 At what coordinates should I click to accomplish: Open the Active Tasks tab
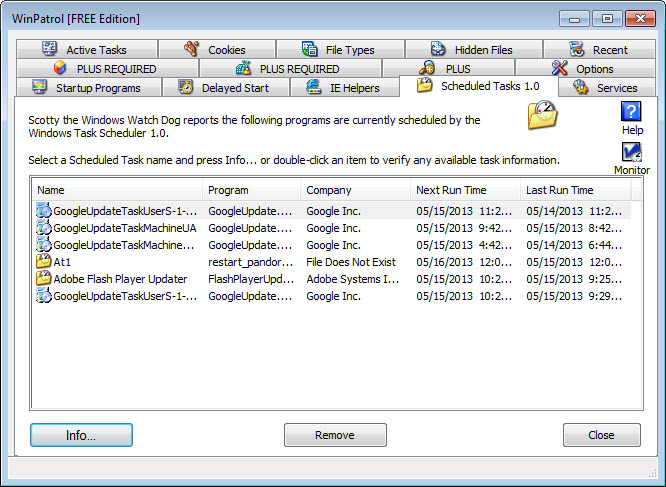click(87, 49)
